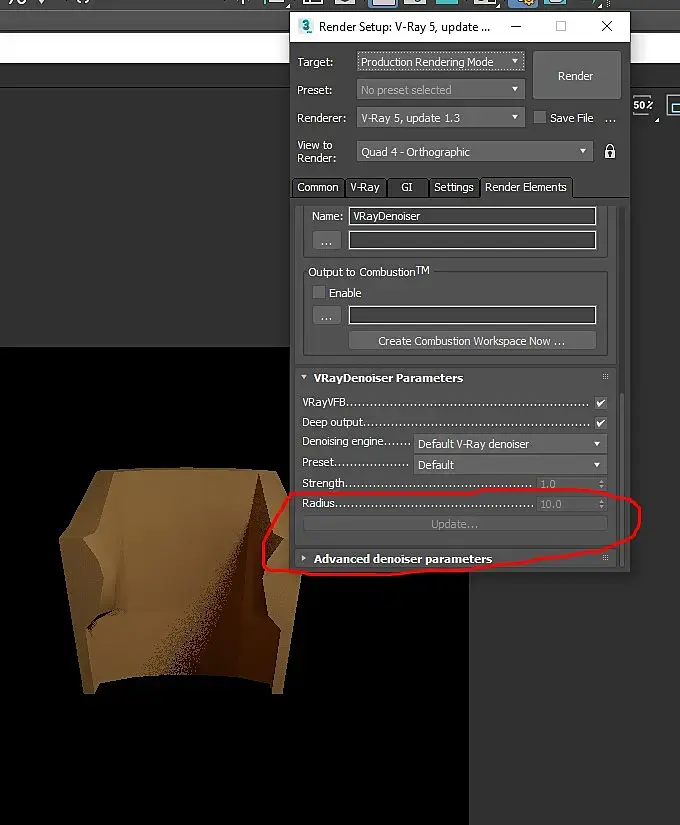Open the Target rendering mode dropdown
Screen dimensions: 680x825
pos(441,62)
